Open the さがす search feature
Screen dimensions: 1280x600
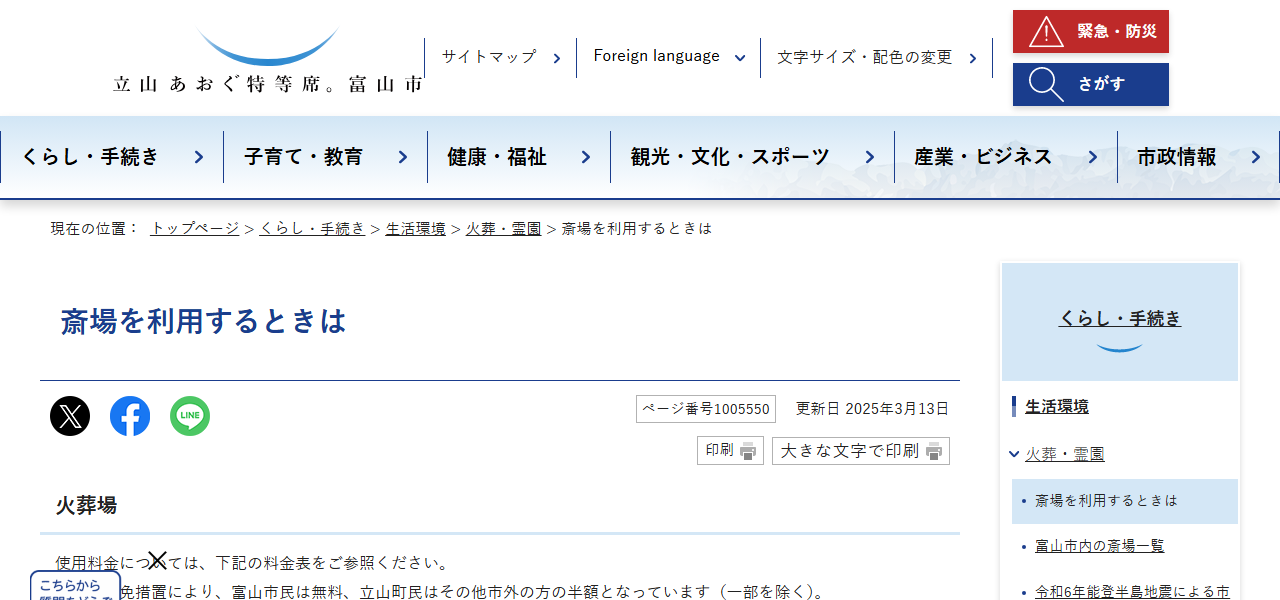[1090, 84]
